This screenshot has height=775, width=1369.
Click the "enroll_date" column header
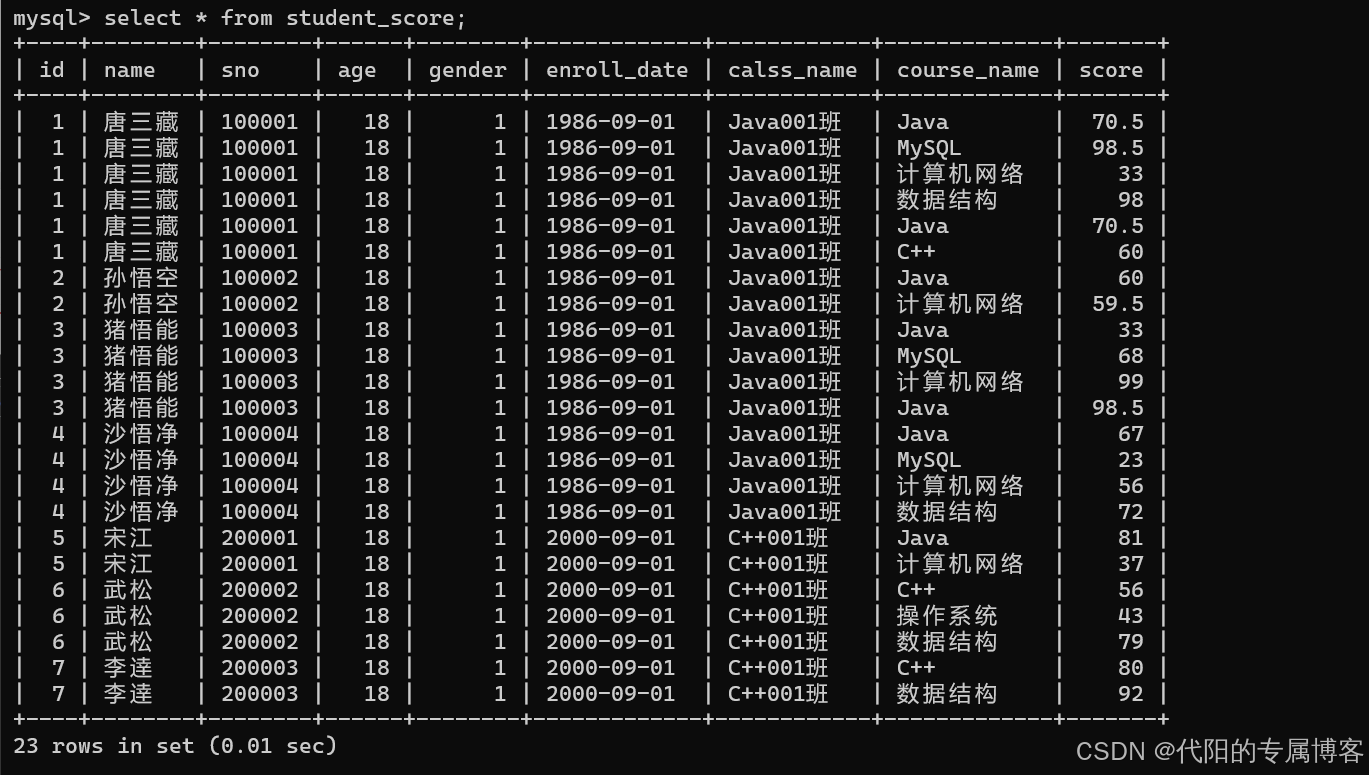click(x=617, y=70)
